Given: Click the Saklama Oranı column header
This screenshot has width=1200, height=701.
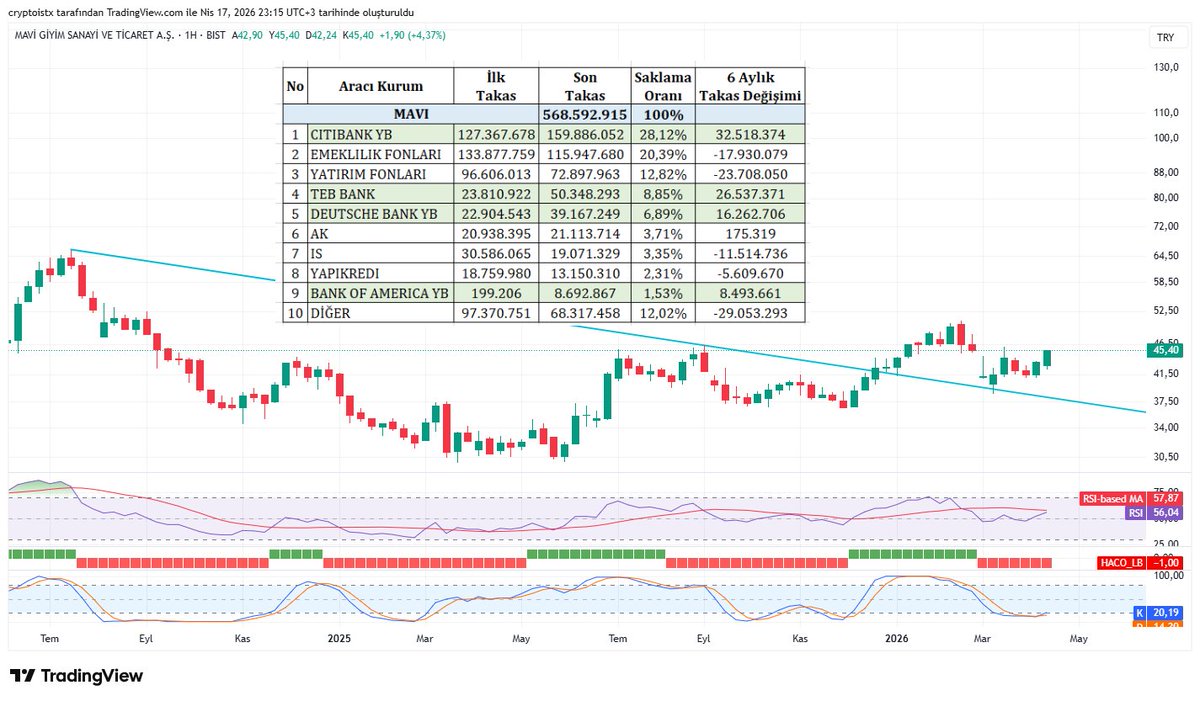Looking at the screenshot, I should click(663, 86).
